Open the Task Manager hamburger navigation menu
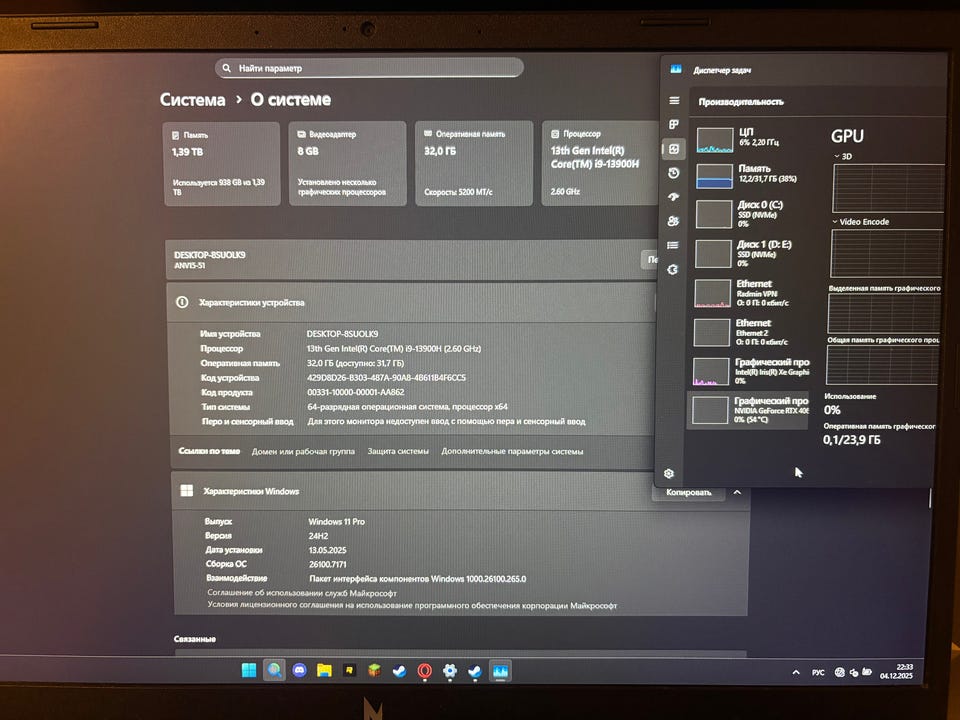Image resolution: width=960 pixels, height=720 pixels. [674, 100]
